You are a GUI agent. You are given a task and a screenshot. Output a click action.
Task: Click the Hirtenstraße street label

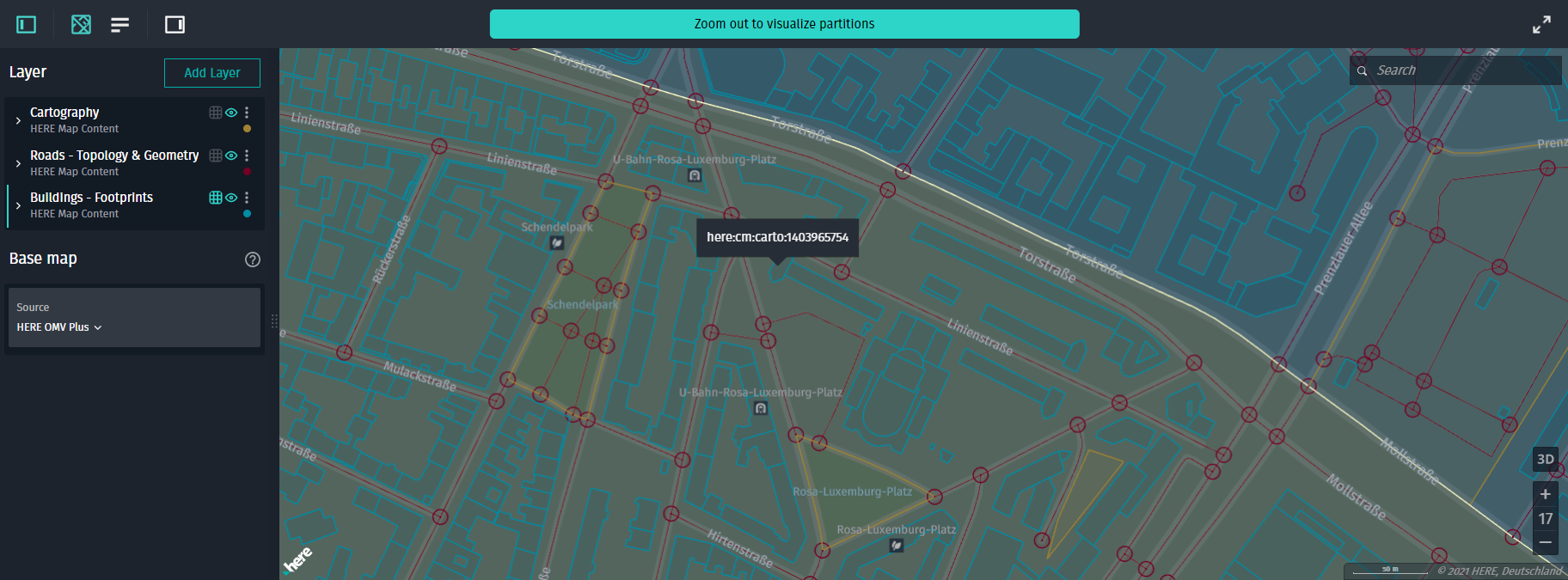tap(740, 548)
